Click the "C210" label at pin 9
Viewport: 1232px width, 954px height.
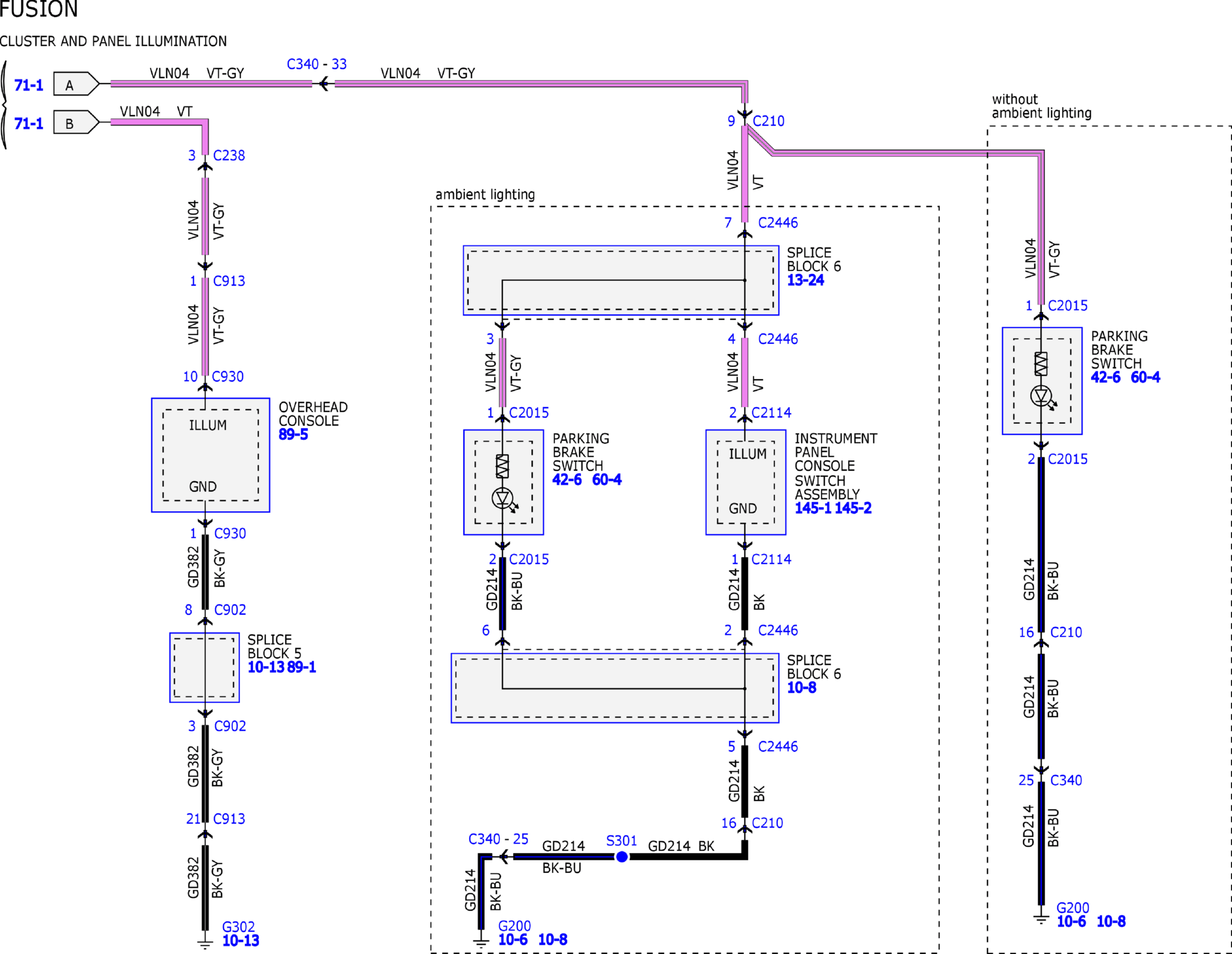(x=769, y=121)
